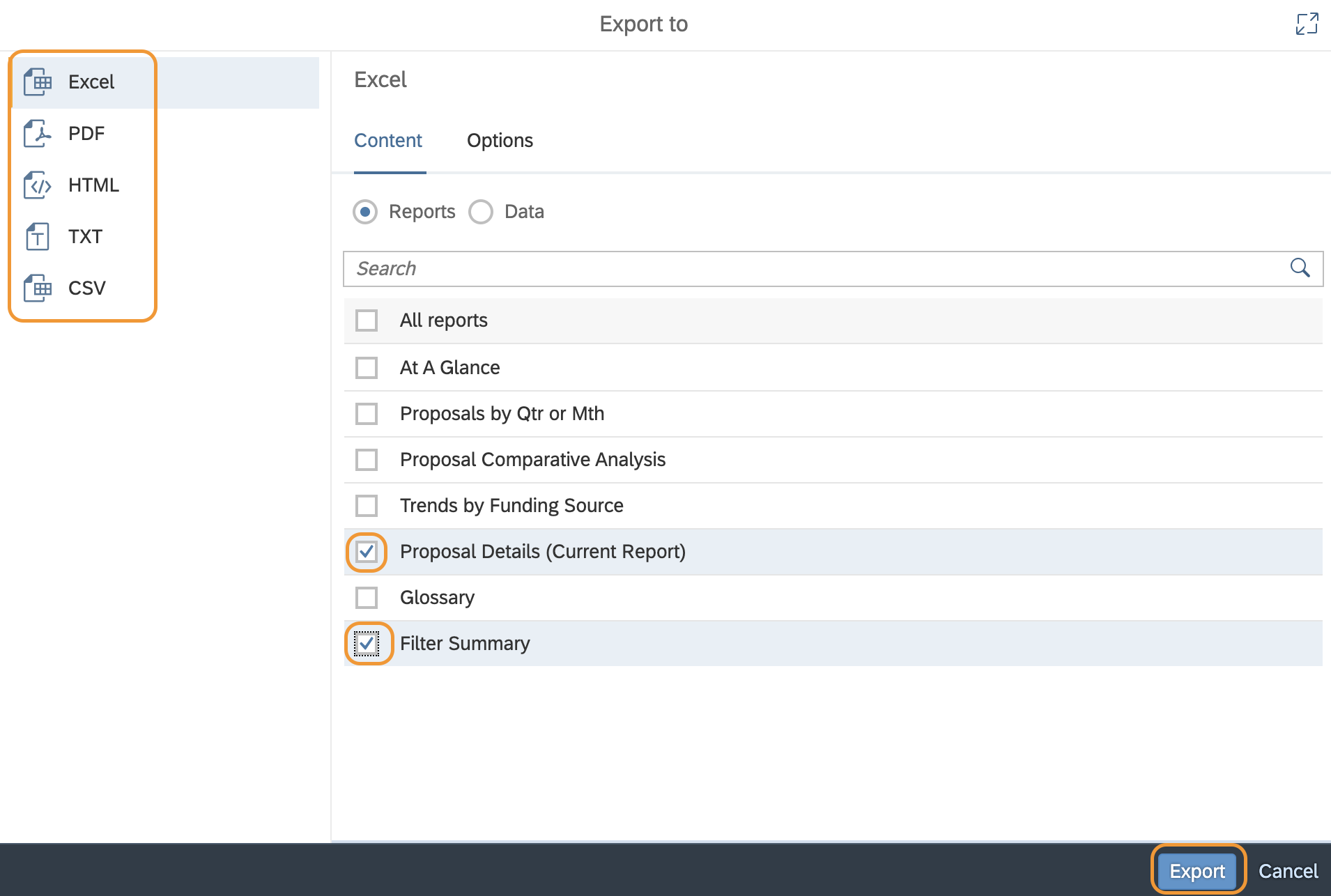Screen dimensions: 1331x896
Task: Select the Data radio button
Action: click(481, 212)
